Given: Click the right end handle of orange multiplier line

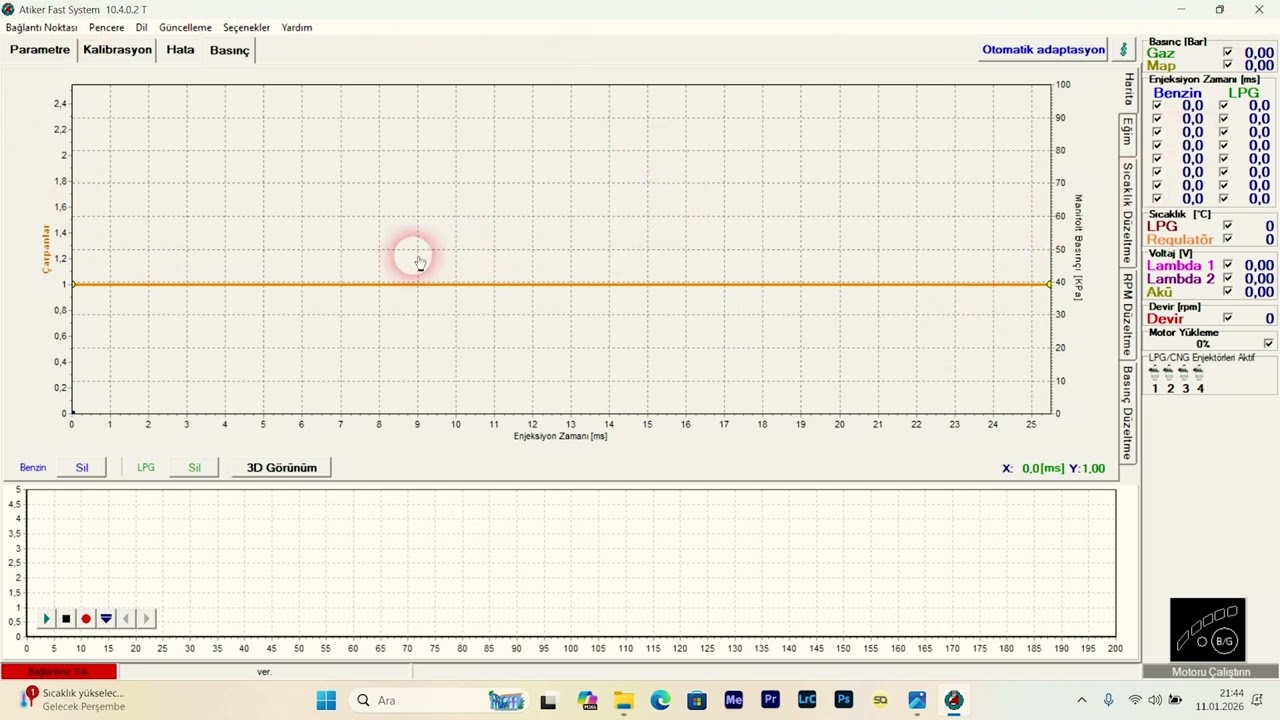Looking at the screenshot, I should 1049,284.
